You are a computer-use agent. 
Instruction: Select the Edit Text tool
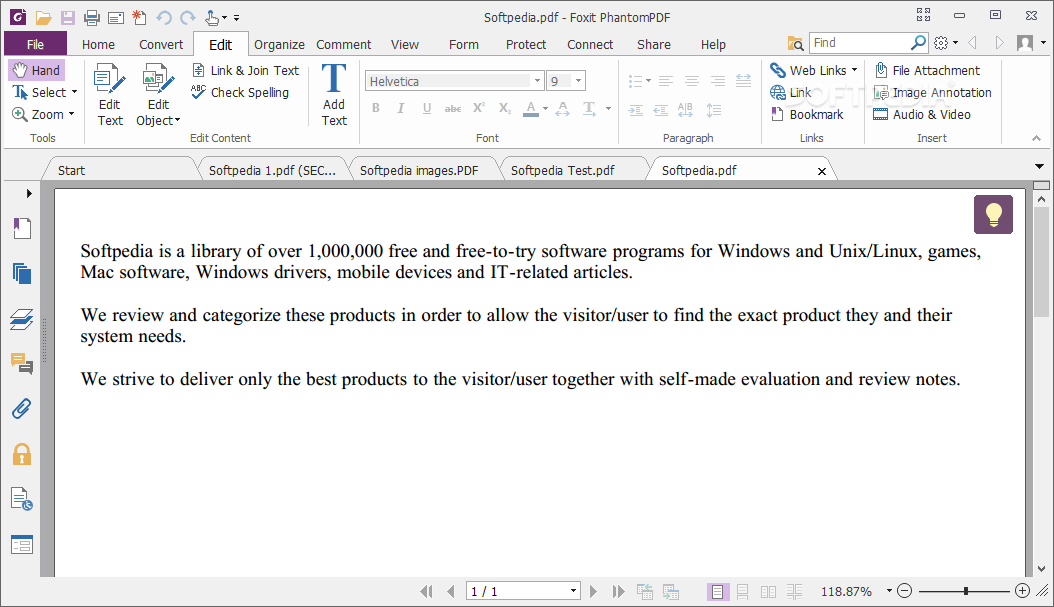tap(110, 95)
